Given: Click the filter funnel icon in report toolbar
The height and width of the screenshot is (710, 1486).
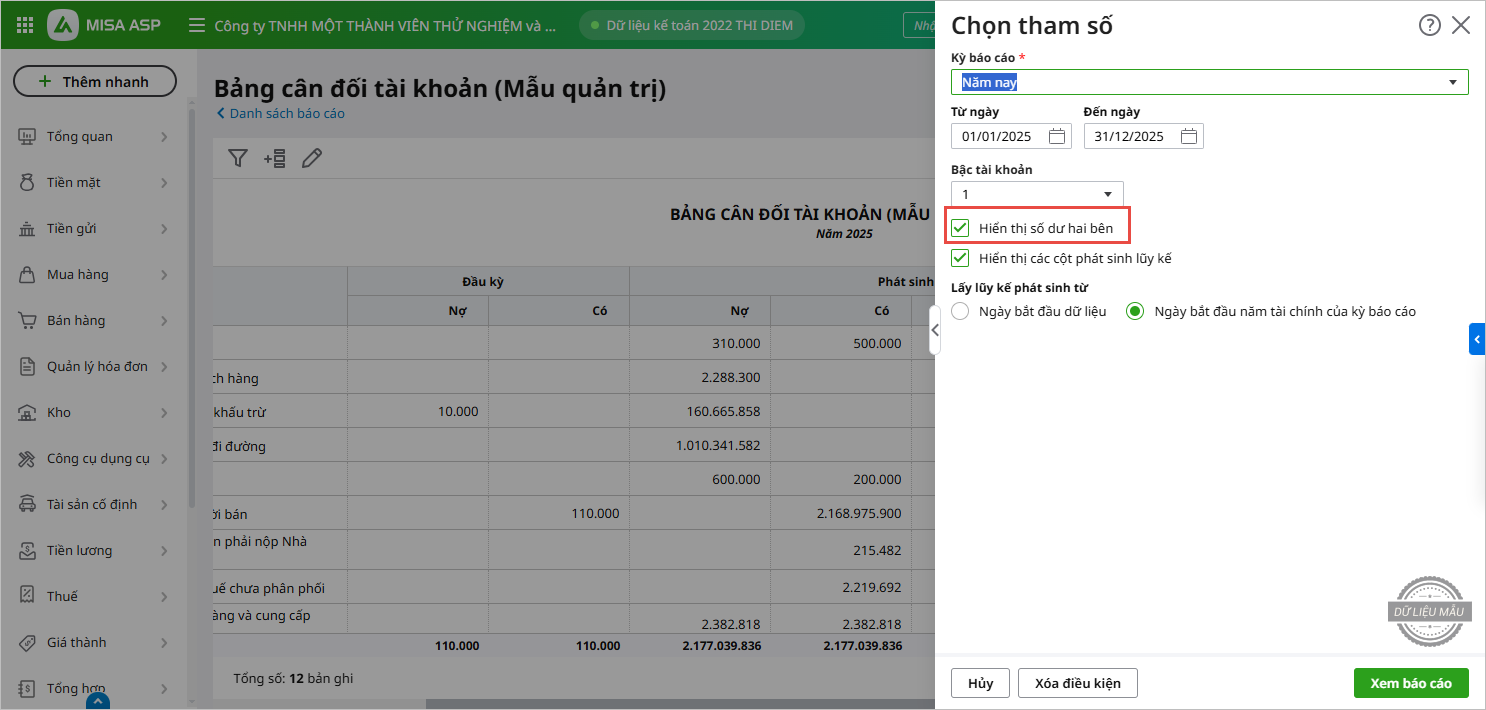Looking at the screenshot, I should point(237,158).
